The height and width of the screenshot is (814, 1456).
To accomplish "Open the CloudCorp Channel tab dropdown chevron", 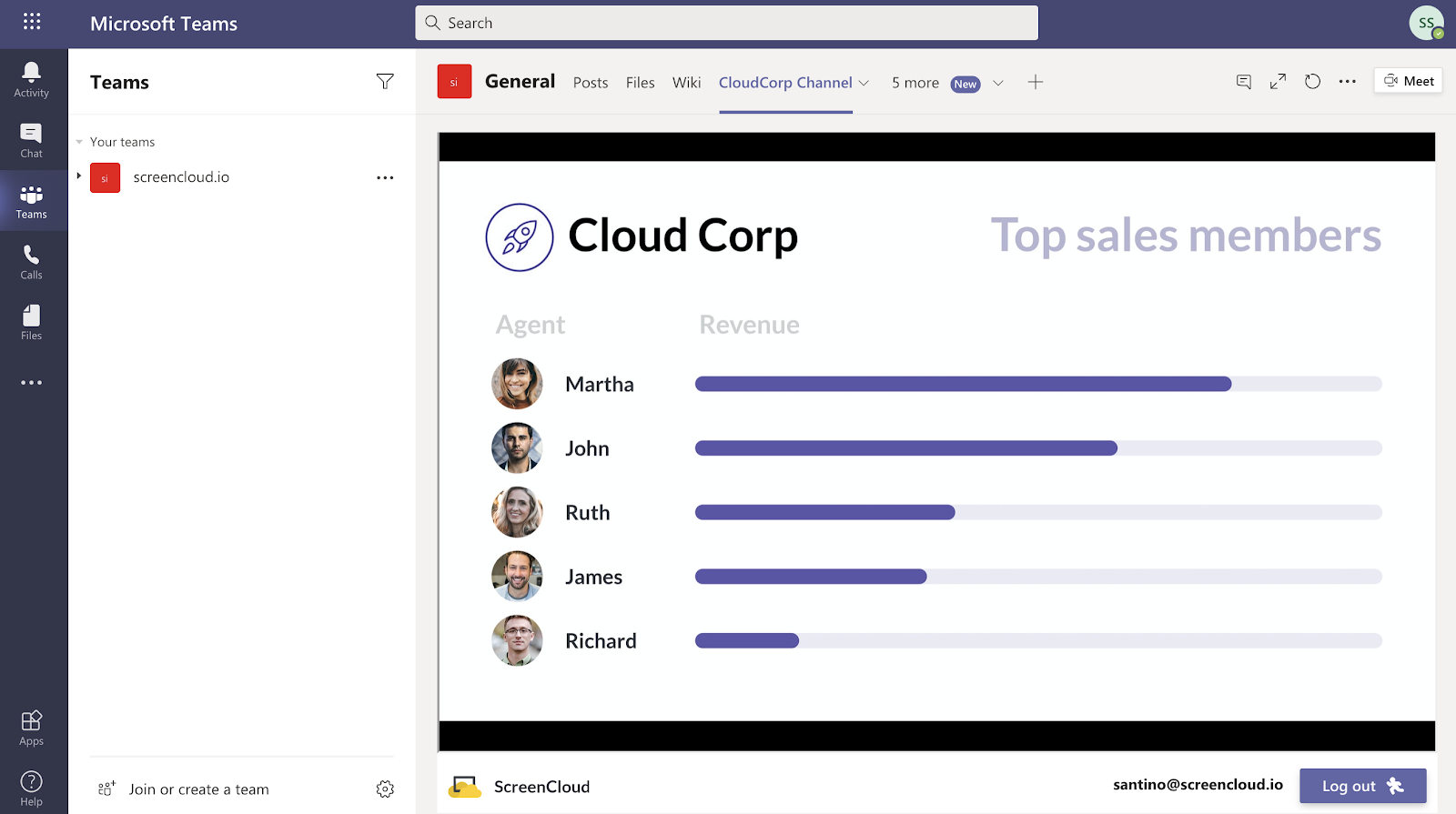I will point(864,83).
